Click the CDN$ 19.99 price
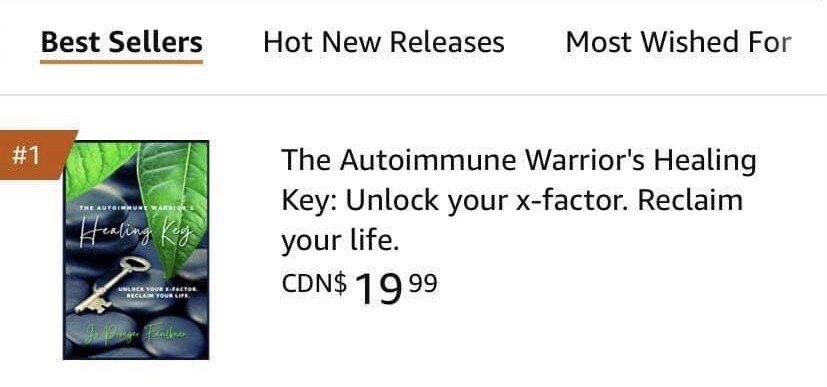 (x=359, y=287)
